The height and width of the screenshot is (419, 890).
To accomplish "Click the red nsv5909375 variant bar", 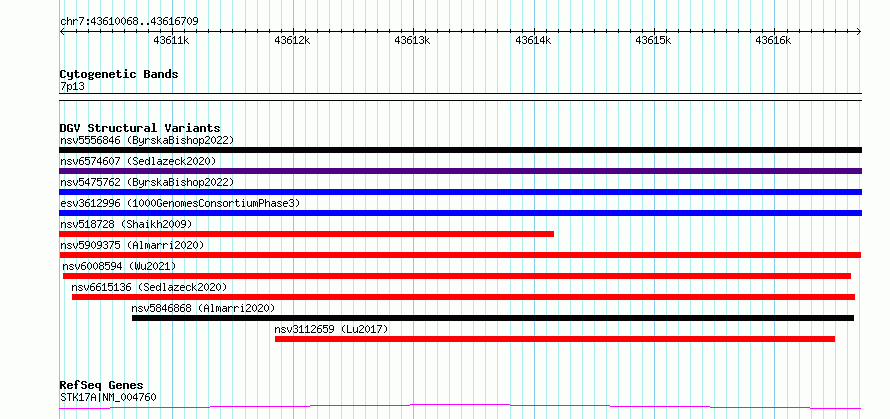I will (x=460, y=255).
